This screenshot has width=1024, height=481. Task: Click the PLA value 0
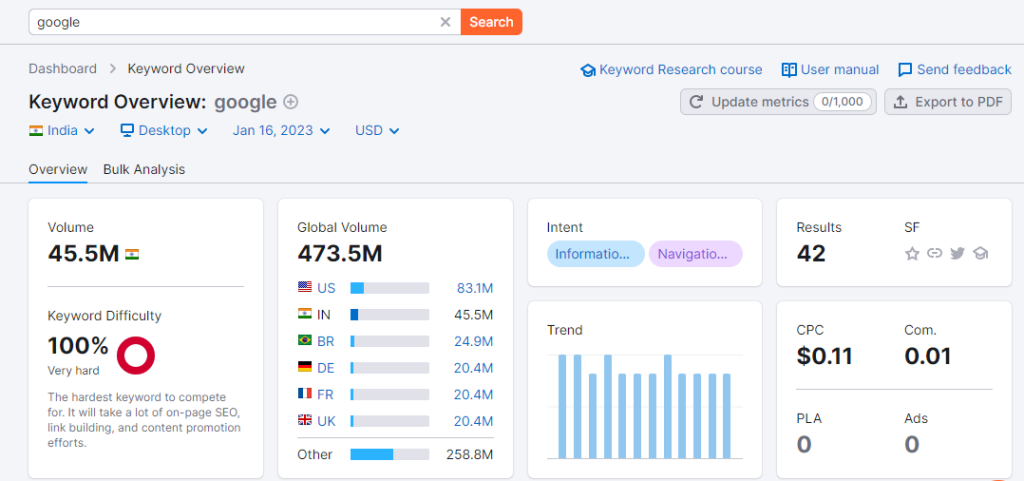point(804,444)
